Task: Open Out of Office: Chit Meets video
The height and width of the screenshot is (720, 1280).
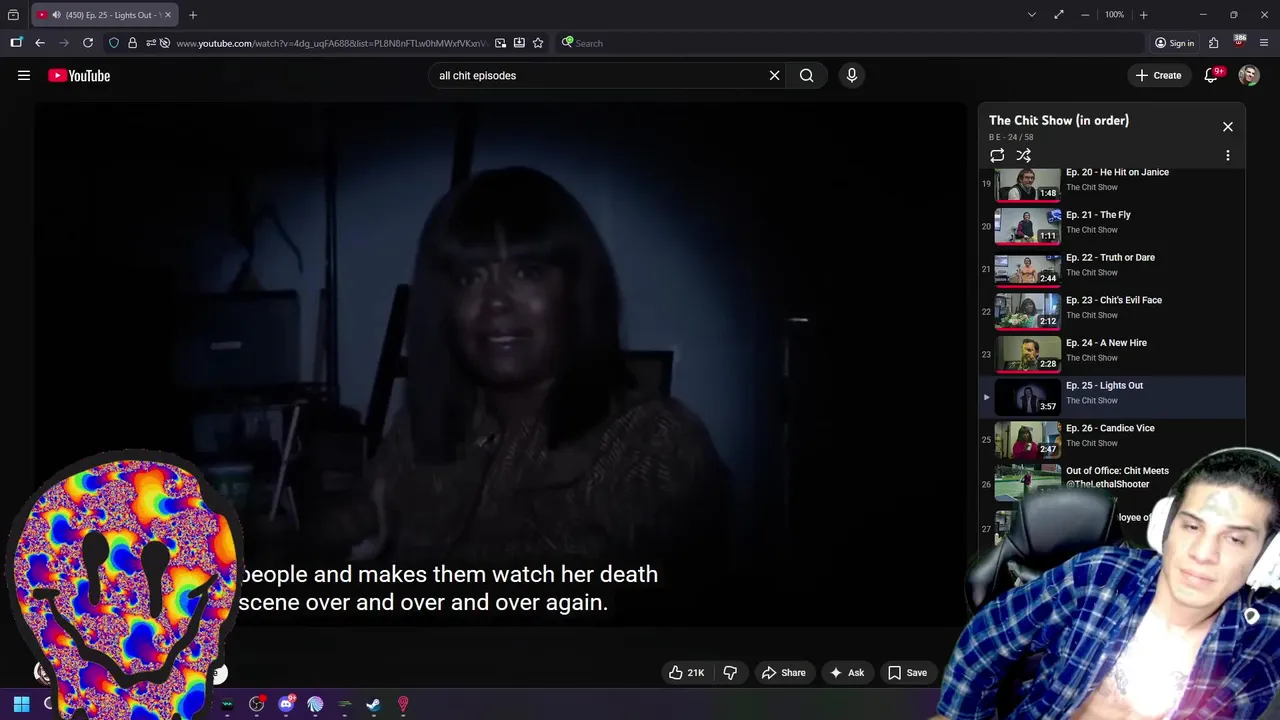Action: [1112, 482]
